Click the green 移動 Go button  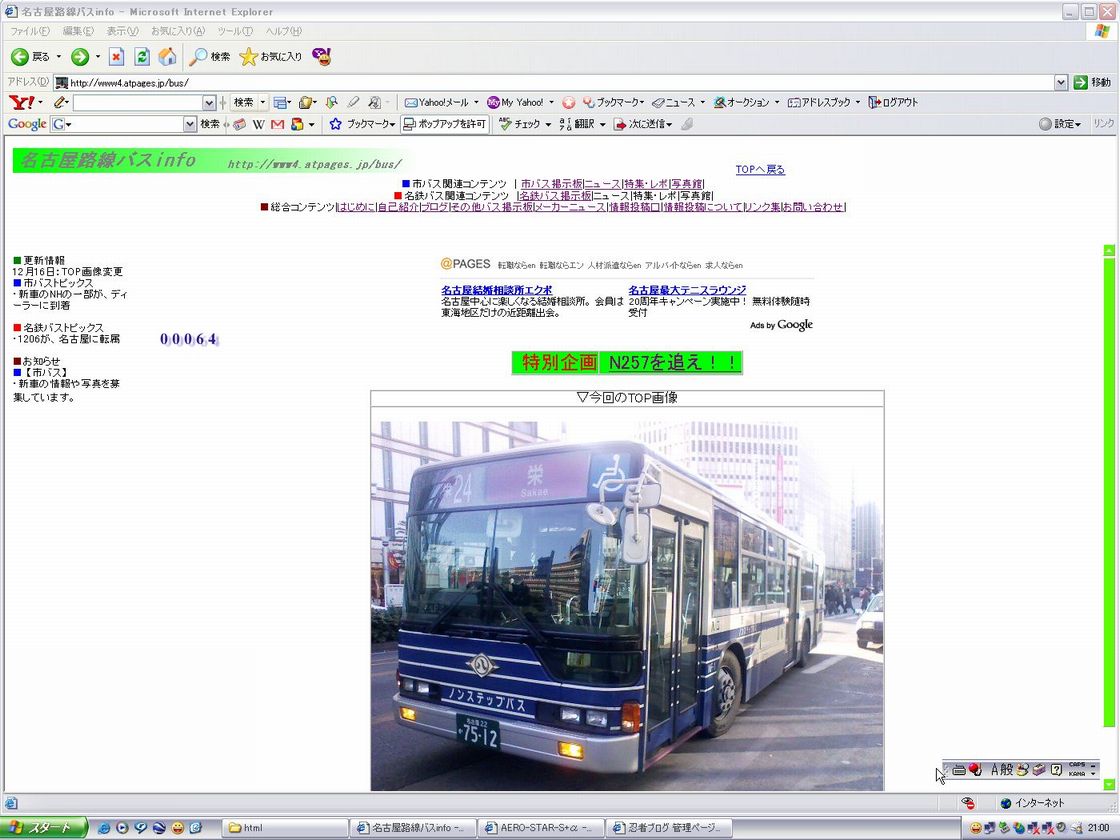(1092, 82)
